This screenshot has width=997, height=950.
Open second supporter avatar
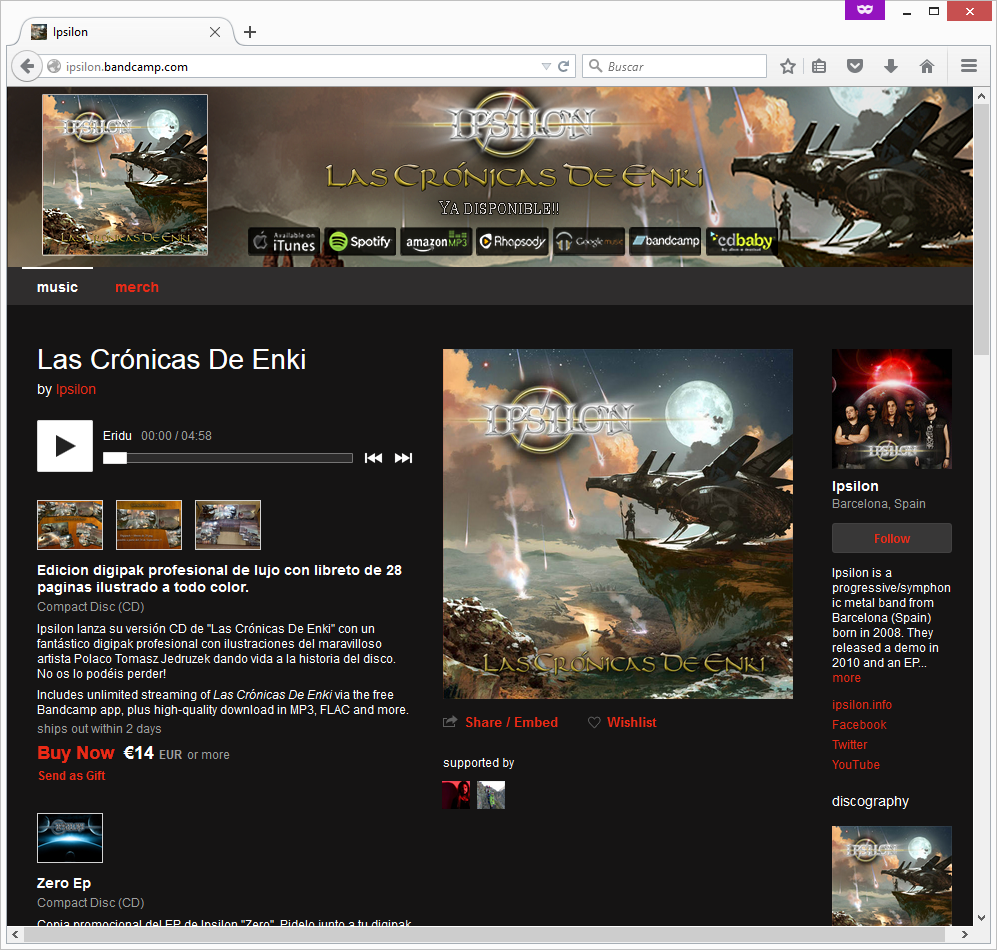click(491, 795)
